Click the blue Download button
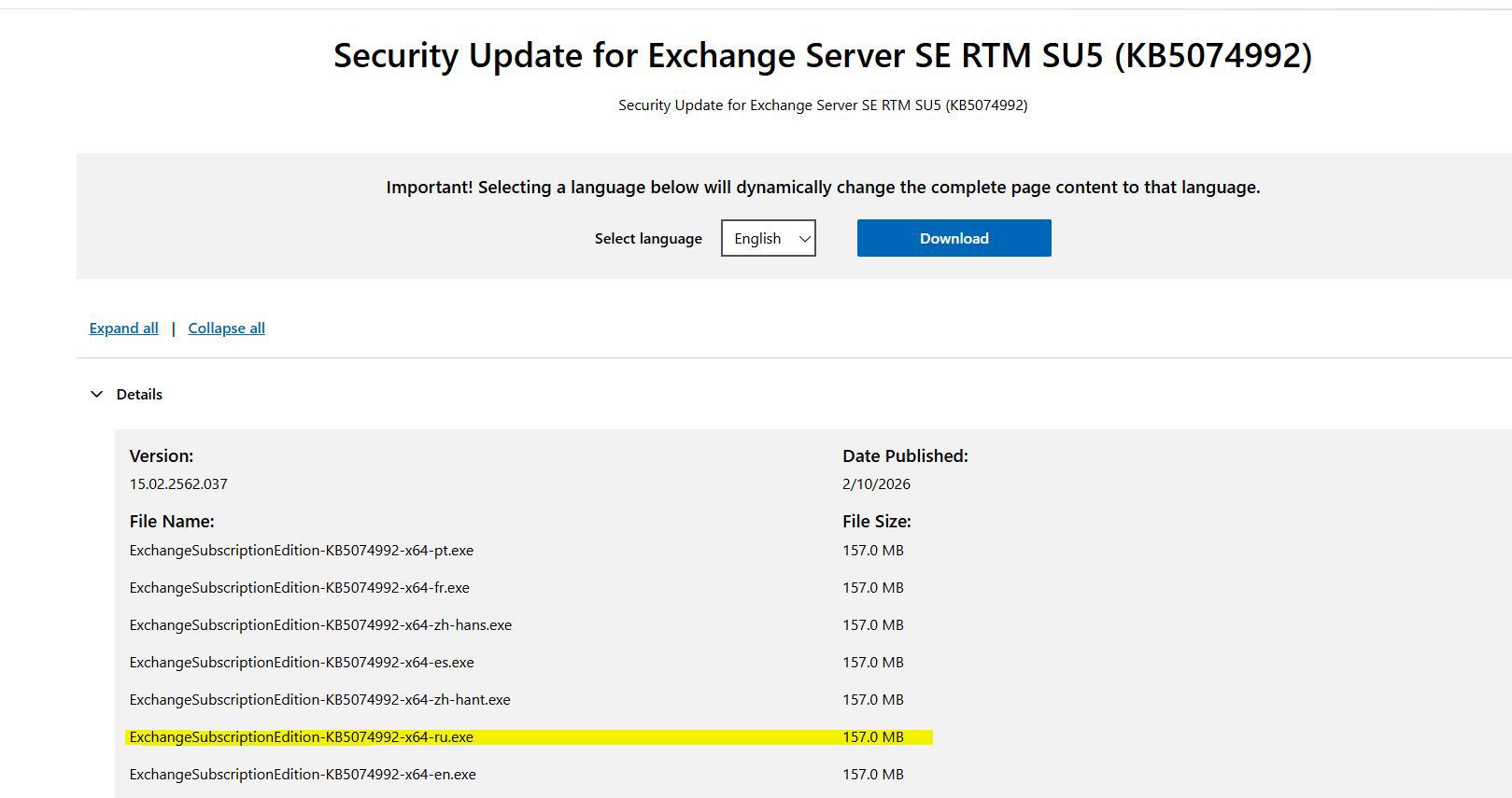Viewport: 1512px width, 798px height. coord(954,238)
